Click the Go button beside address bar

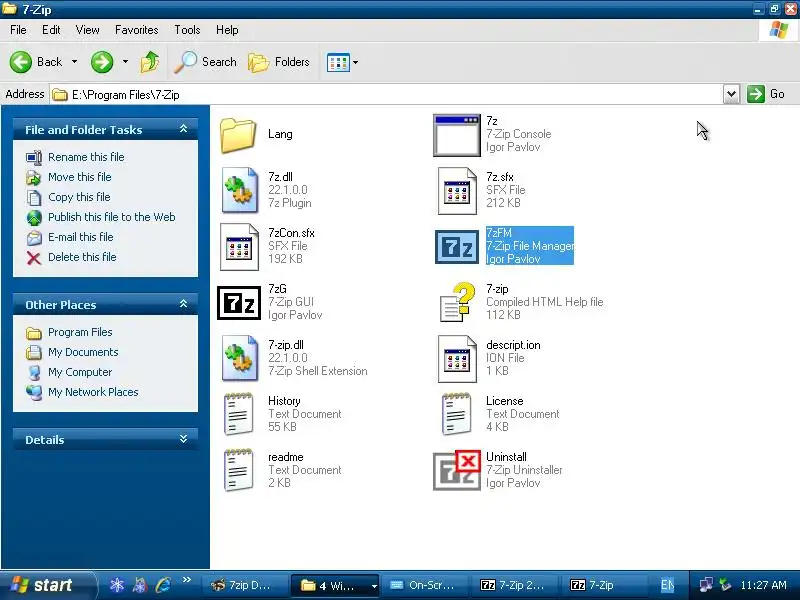tap(766, 94)
